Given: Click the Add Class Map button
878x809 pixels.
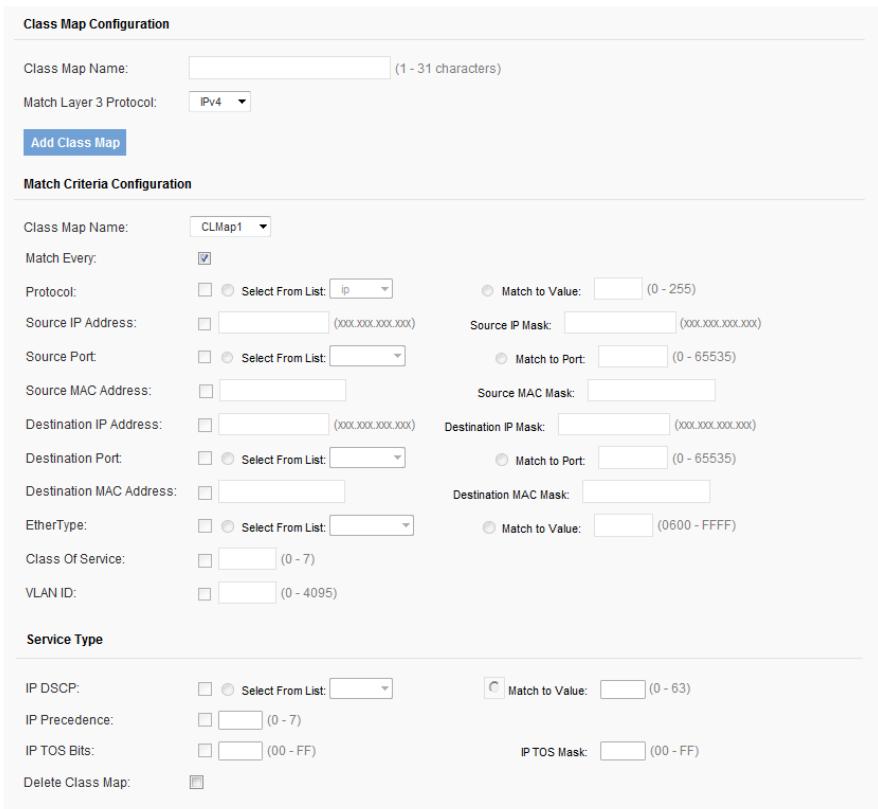Looking at the screenshot, I should pos(76,142).
